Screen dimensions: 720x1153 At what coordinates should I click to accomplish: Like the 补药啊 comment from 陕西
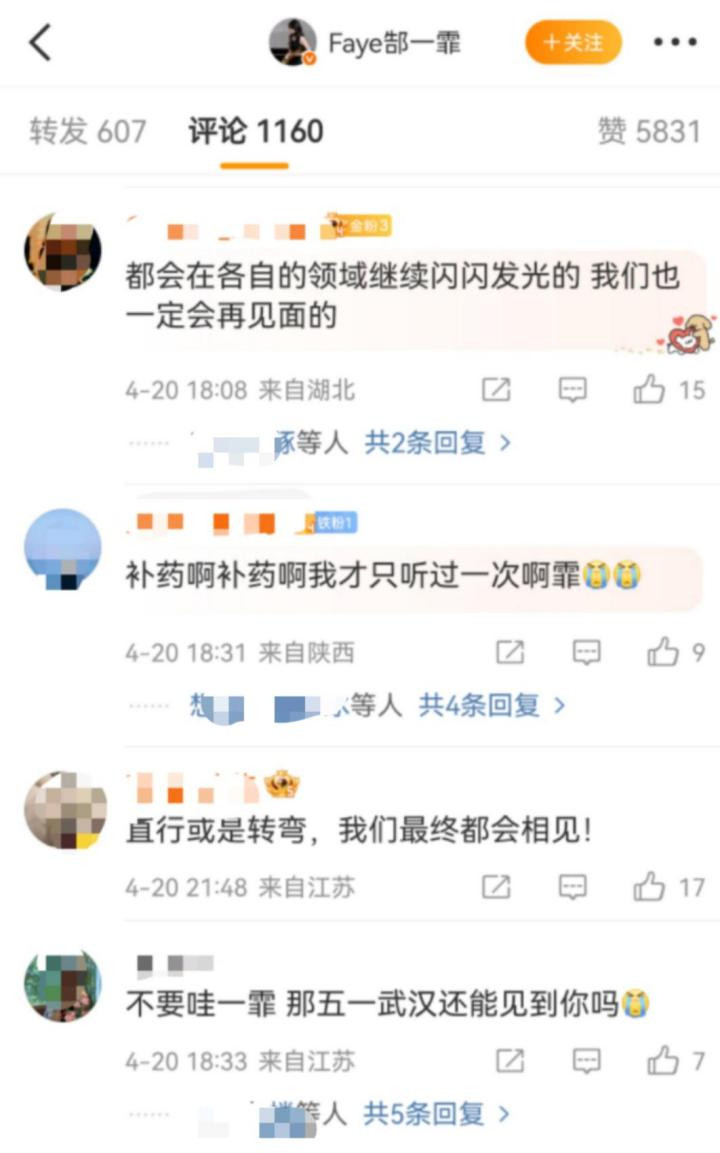[x=663, y=652]
